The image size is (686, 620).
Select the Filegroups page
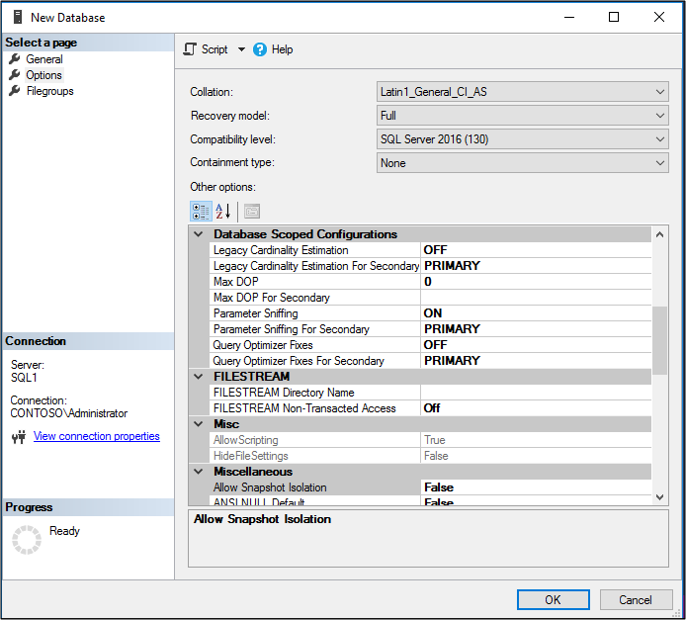[x=49, y=91]
